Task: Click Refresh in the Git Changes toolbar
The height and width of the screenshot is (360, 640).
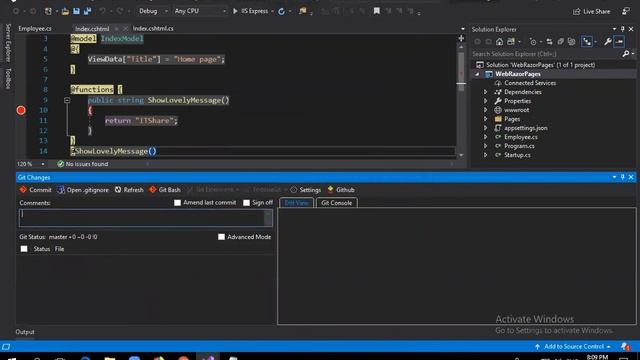Action: tap(129, 190)
